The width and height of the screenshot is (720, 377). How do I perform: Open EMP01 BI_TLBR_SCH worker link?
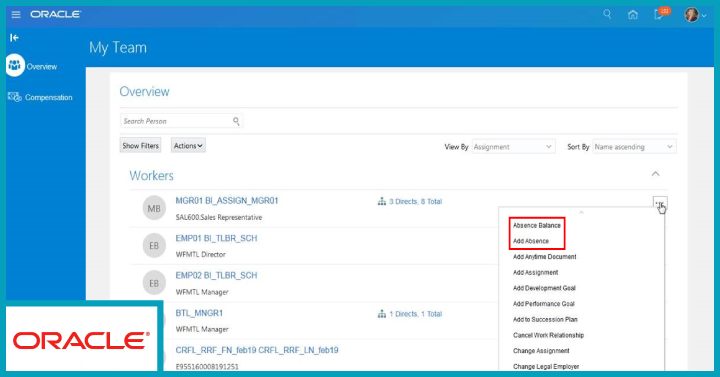coord(216,238)
